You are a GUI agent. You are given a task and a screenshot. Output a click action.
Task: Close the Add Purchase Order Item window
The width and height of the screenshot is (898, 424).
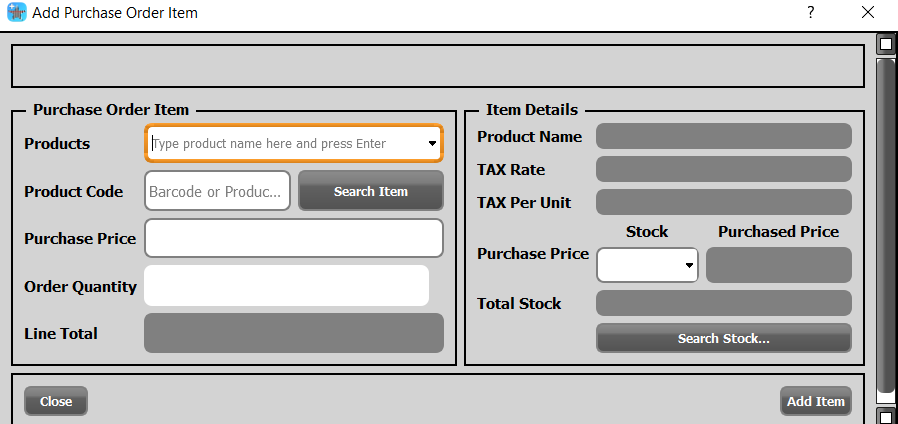pyautogui.click(x=868, y=13)
